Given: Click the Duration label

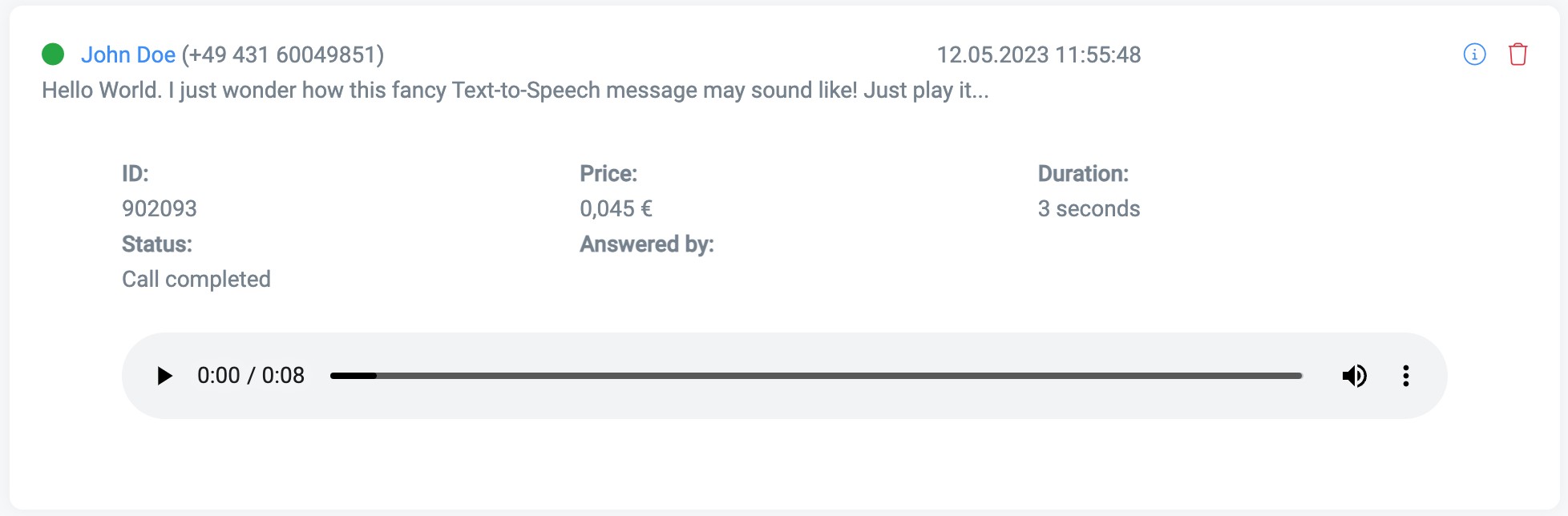Looking at the screenshot, I should [1083, 173].
